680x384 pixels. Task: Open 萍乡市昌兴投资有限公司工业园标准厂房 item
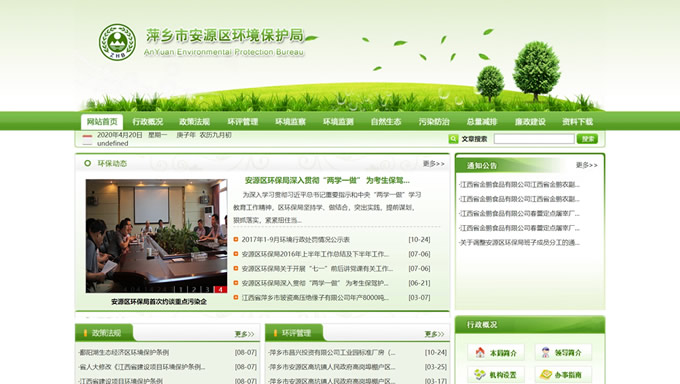pyautogui.click(x=332, y=352)
